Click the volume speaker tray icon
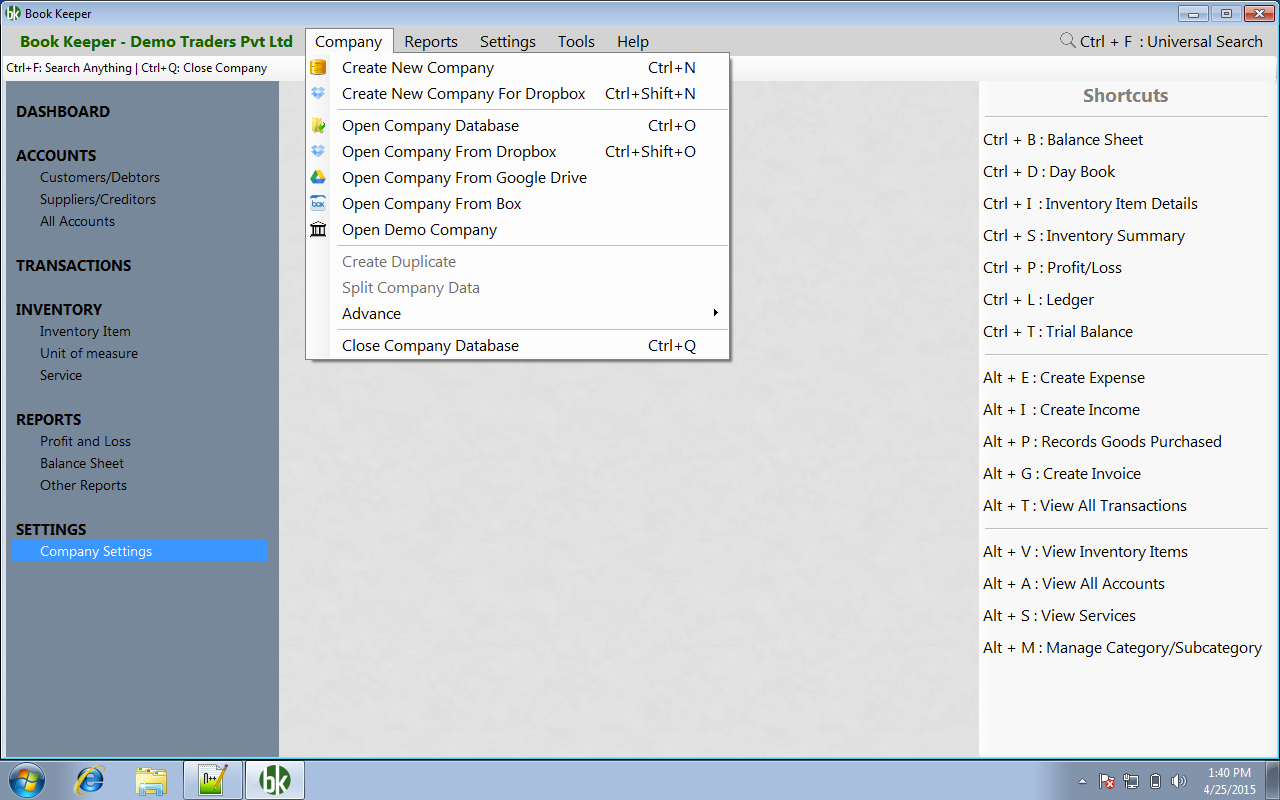Viewport: 1280px width, 800px height. 1179,781
